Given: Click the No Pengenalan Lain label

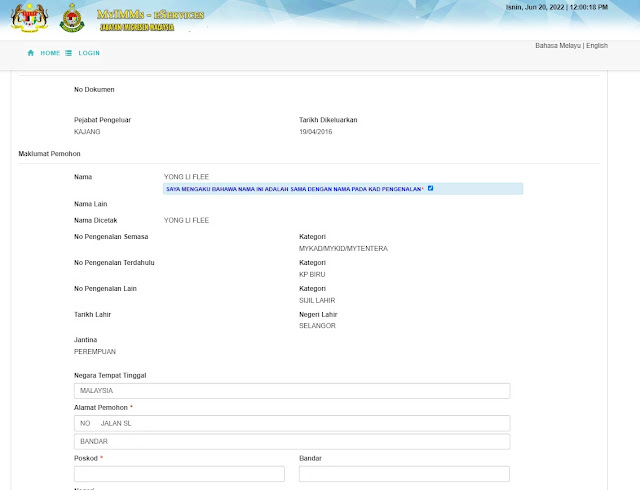Looking at the screenshot, I should click(x=105, y=289).
